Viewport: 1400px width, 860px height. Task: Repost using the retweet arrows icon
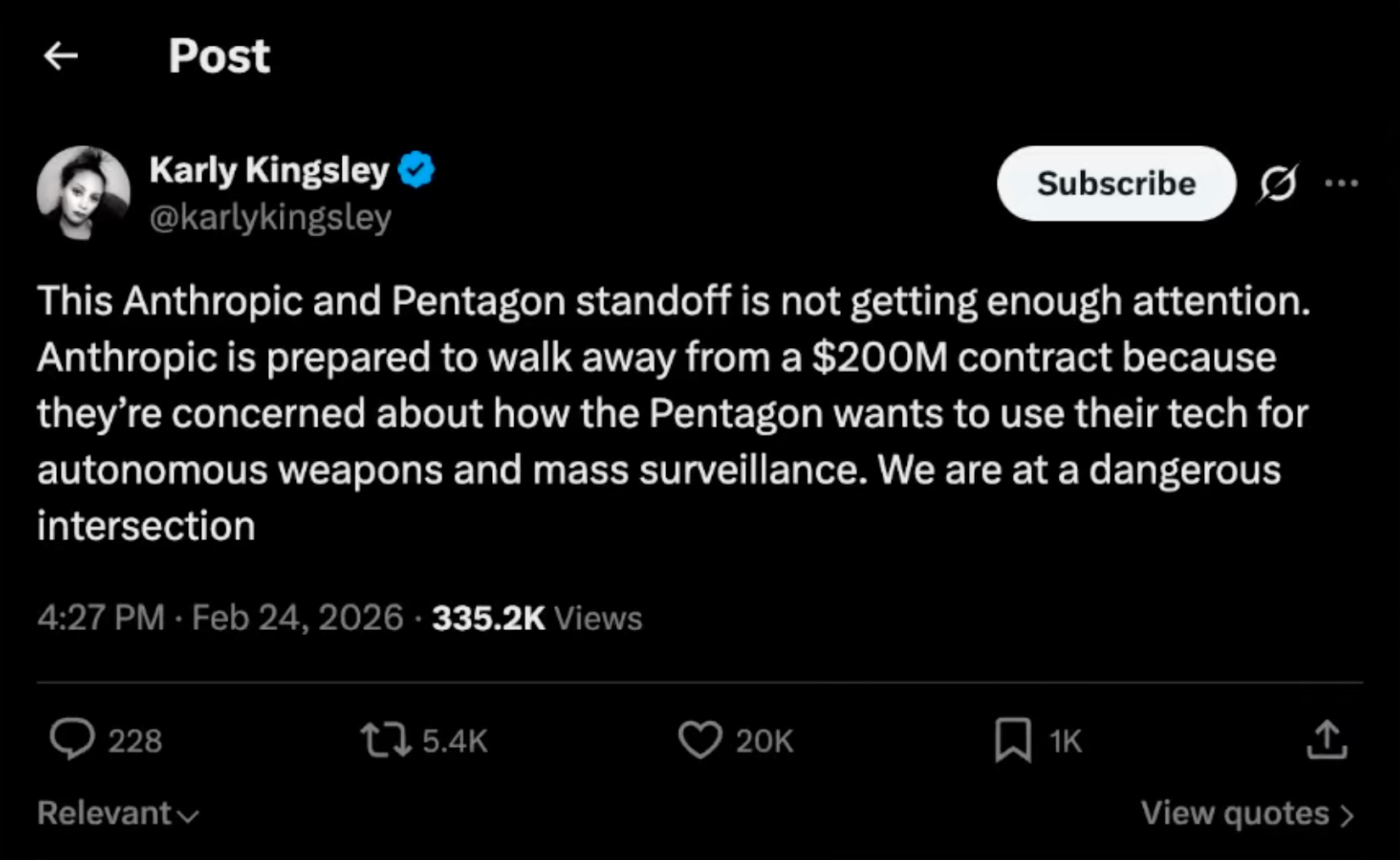pyautogui.click(x=385, y=739)
